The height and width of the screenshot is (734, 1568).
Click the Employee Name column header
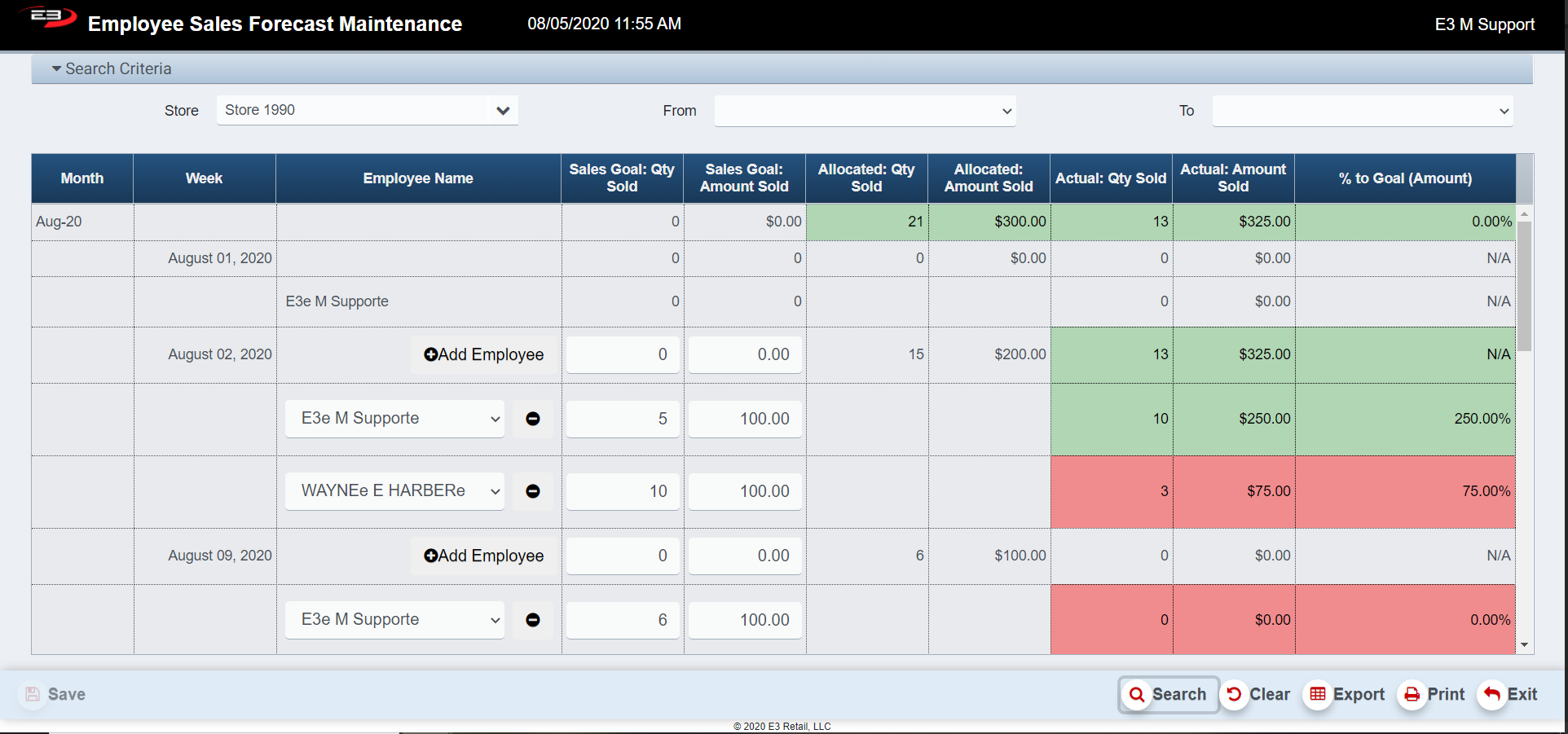point(418,178)
